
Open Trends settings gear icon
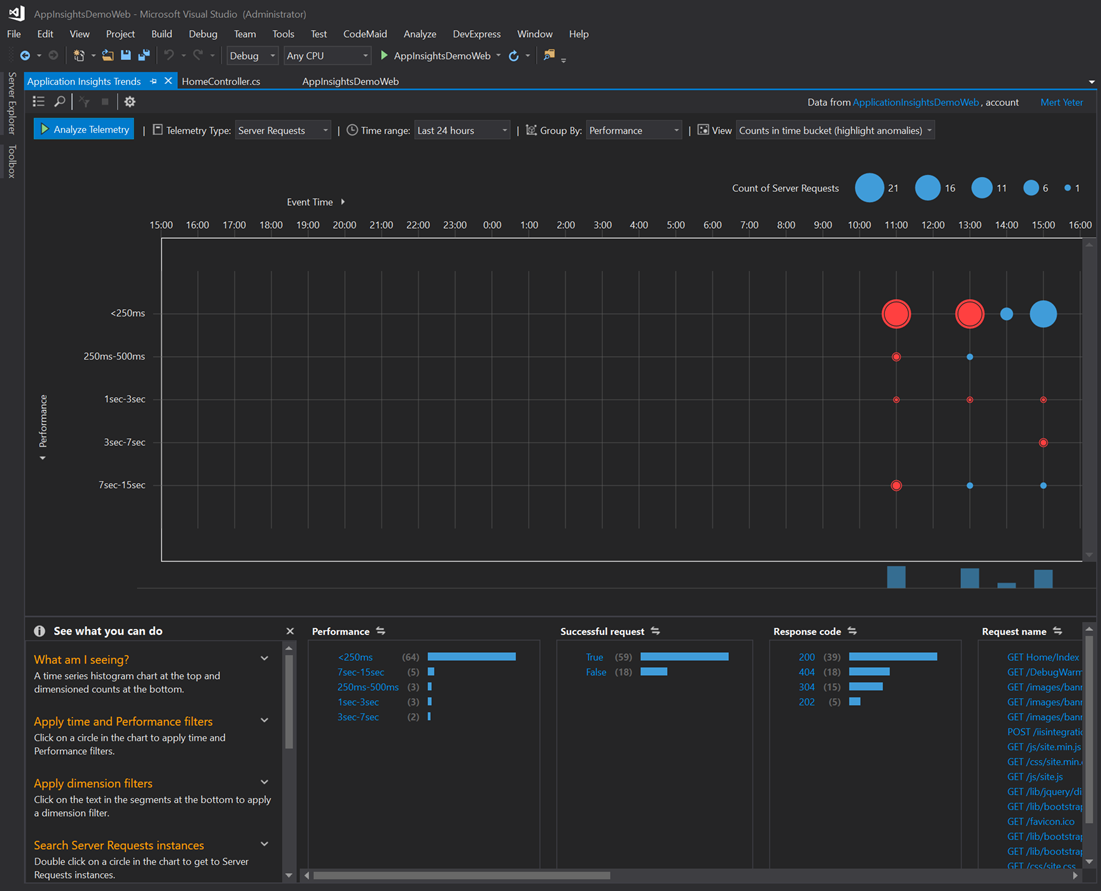point(130,102)
